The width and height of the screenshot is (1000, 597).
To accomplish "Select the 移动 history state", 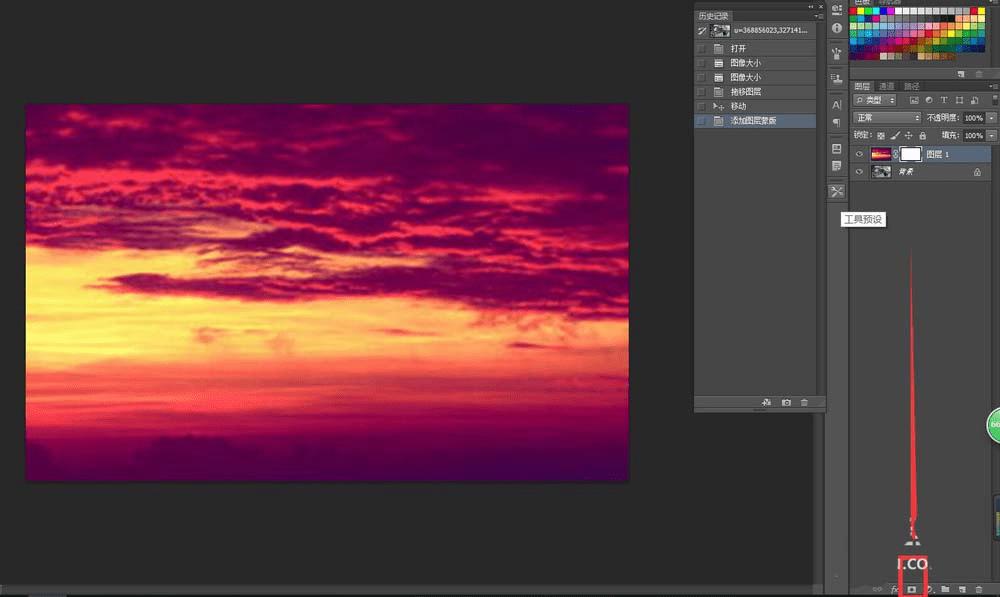I will click(755, 106).
